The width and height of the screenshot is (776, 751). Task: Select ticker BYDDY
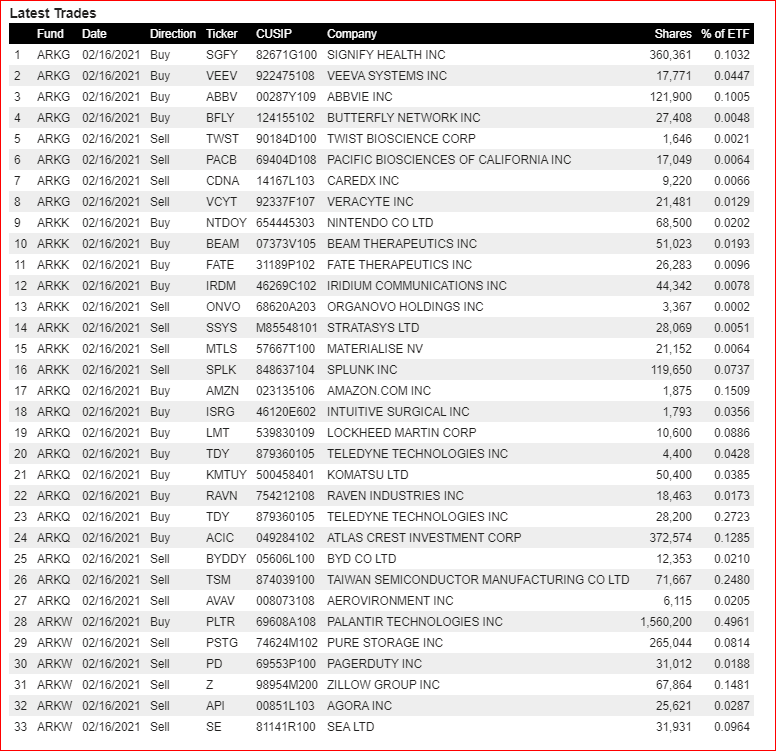click(226, 559)
